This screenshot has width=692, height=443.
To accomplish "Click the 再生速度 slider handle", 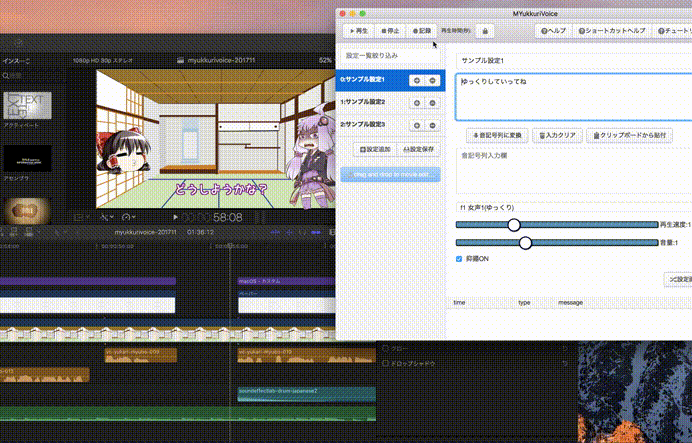I will [x=514, y=225].
